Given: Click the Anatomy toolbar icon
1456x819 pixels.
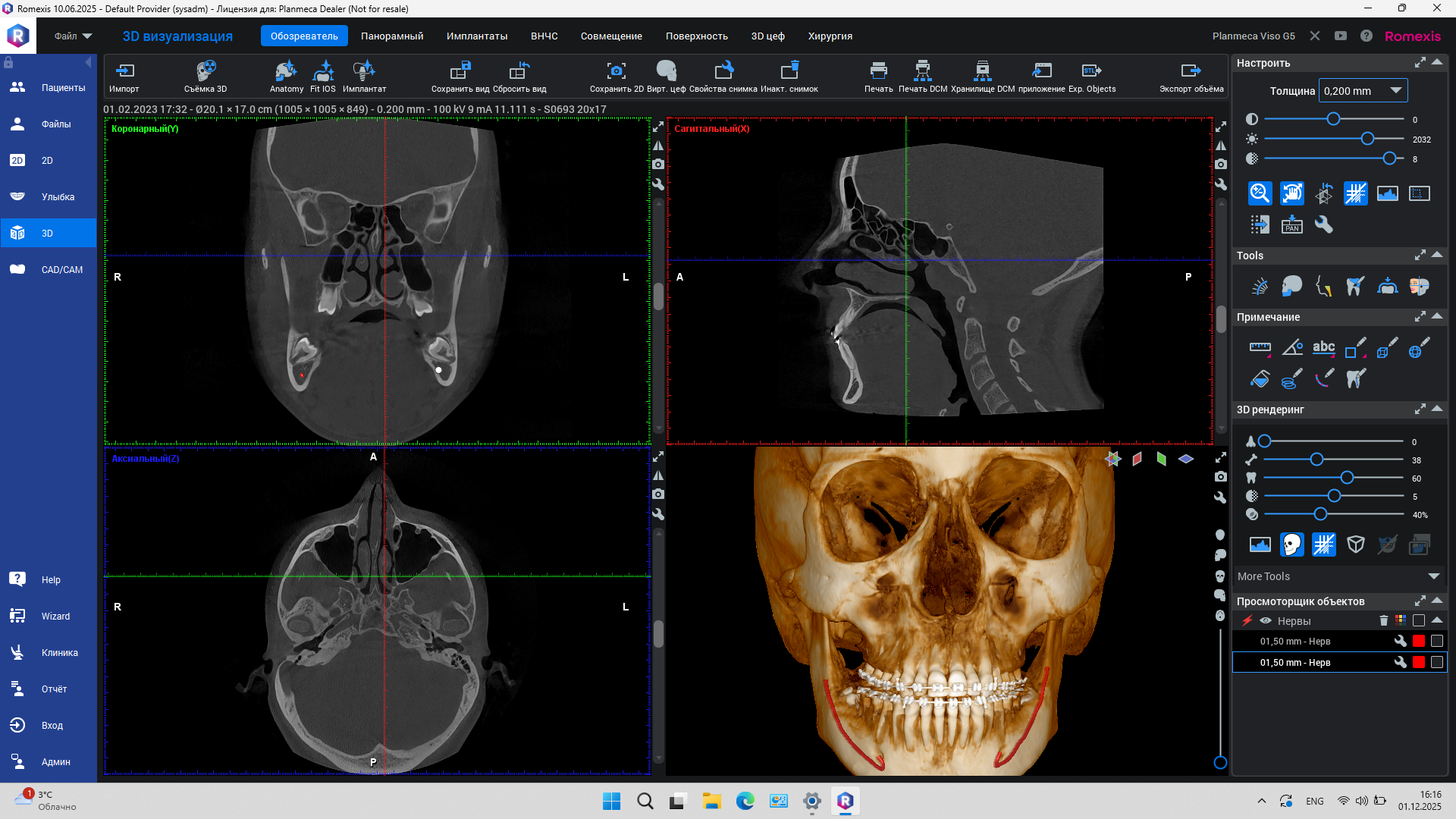Looking at the screenshot, I should point(286,72).
